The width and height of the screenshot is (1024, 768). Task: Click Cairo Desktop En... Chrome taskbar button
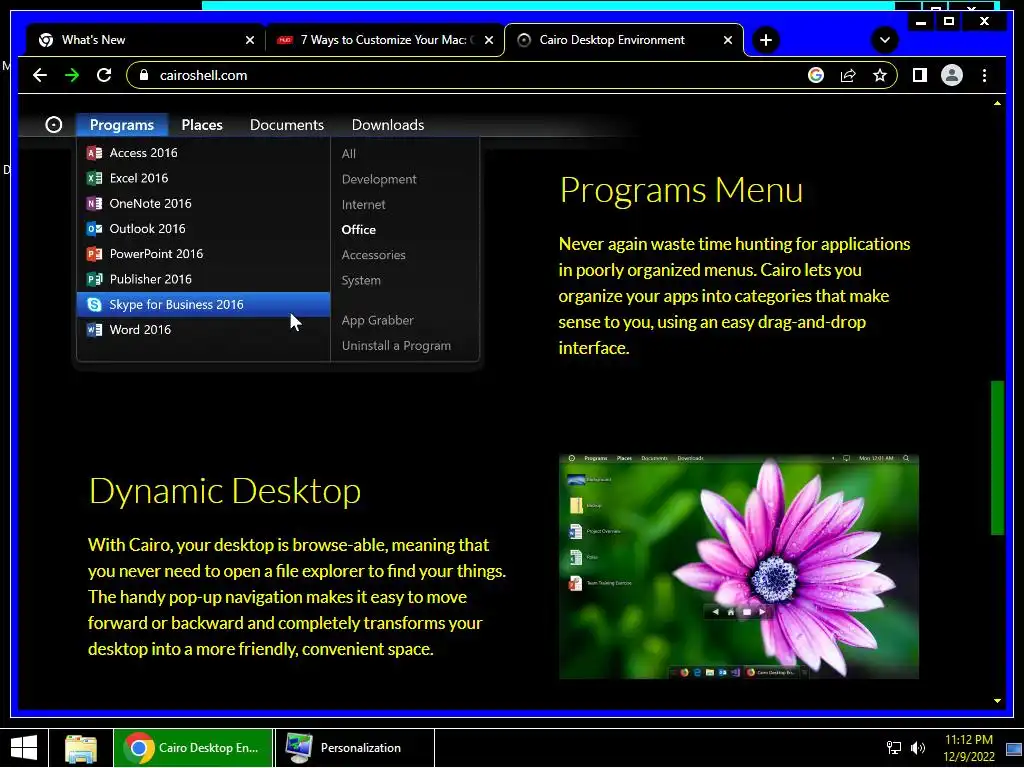193,748
